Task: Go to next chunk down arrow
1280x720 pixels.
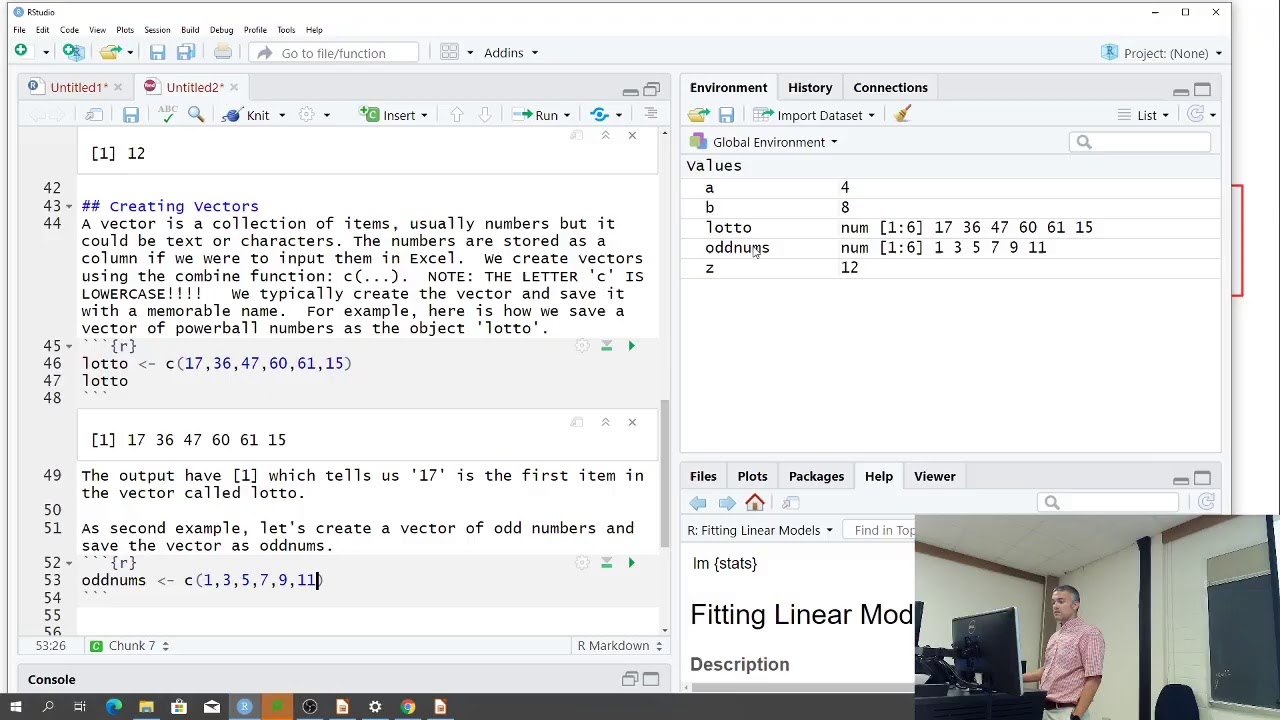Action: (485, 115)
